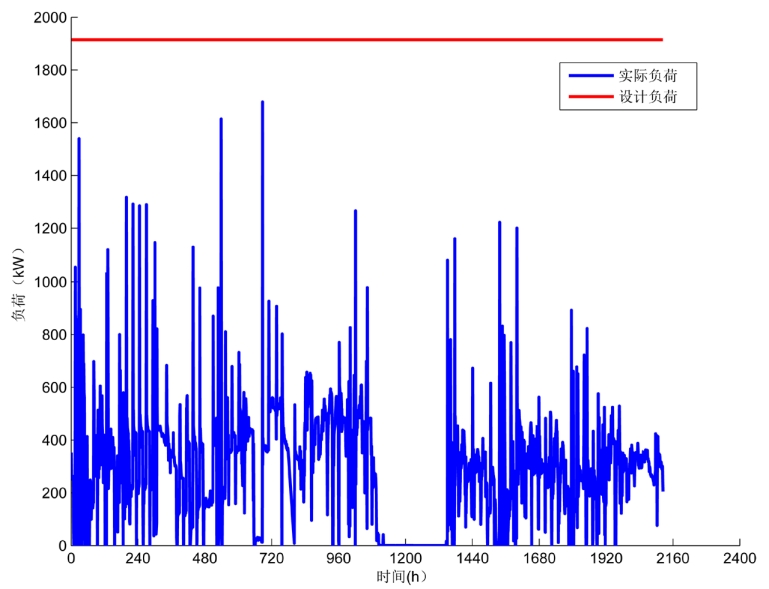Click the highest blue peak near 1680 kW

click(262, 103)
